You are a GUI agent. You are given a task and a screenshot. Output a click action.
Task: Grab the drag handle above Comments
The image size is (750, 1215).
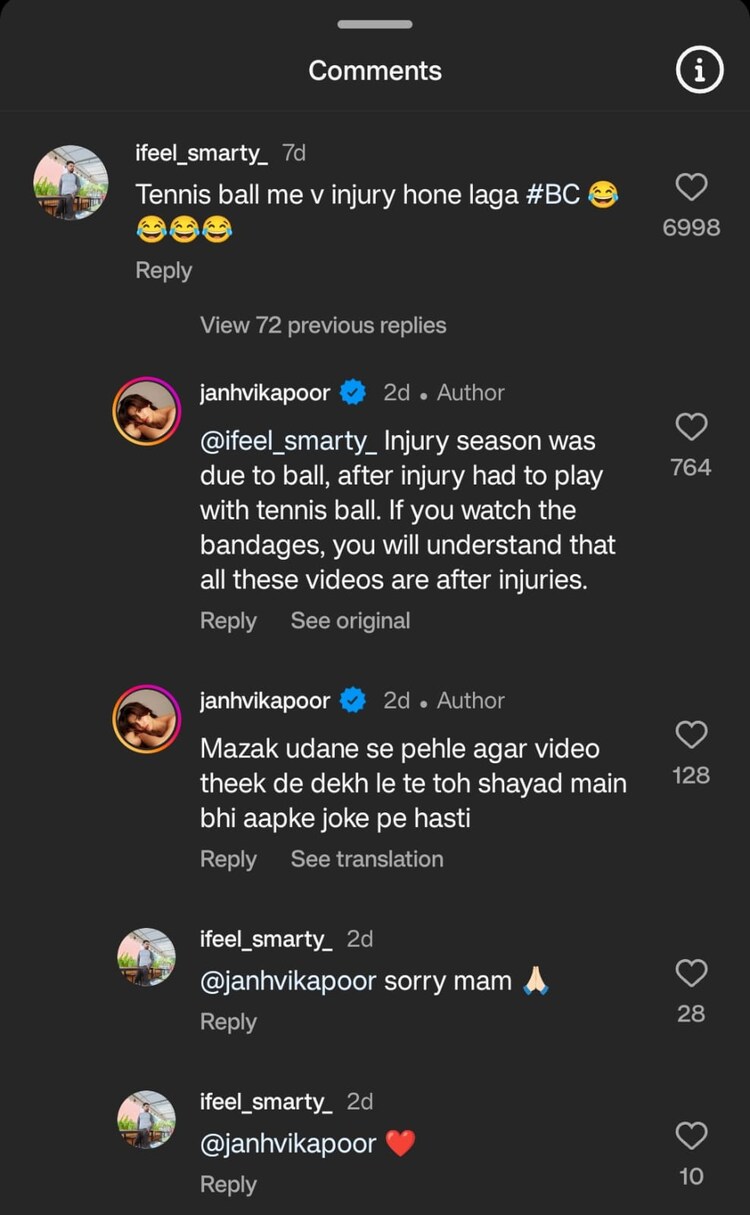(375, 24)
